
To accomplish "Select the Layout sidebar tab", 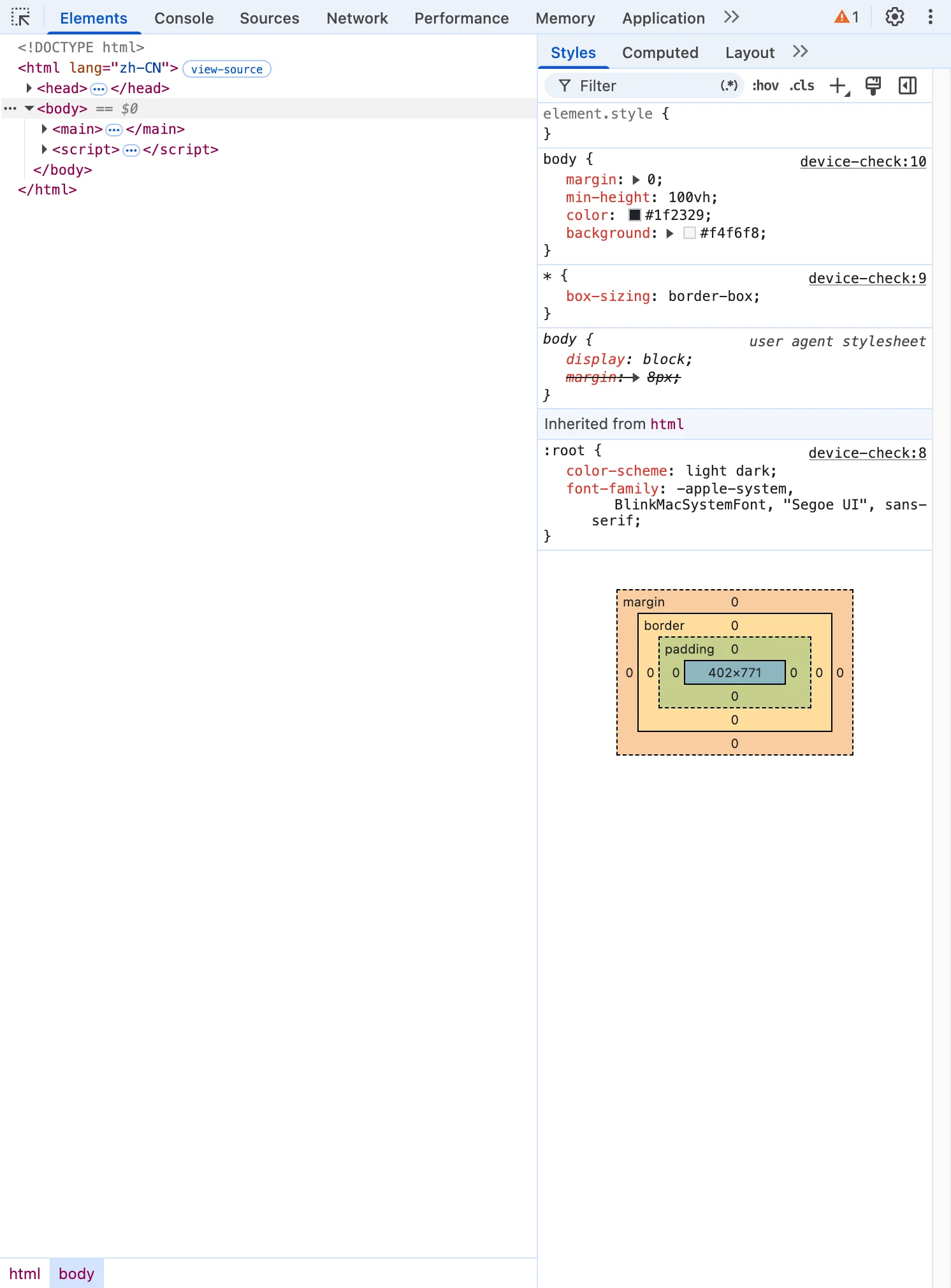I will (750, 53).
